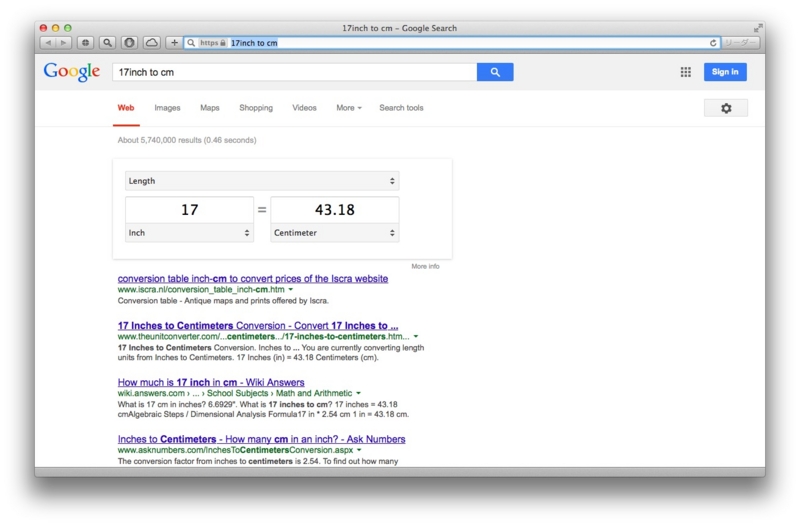
Task: Switch to the Videos tab
Action: [305, 108]
